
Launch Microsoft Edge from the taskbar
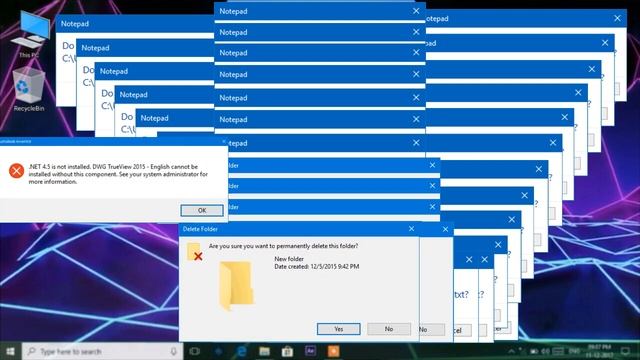tap(242, 351)
